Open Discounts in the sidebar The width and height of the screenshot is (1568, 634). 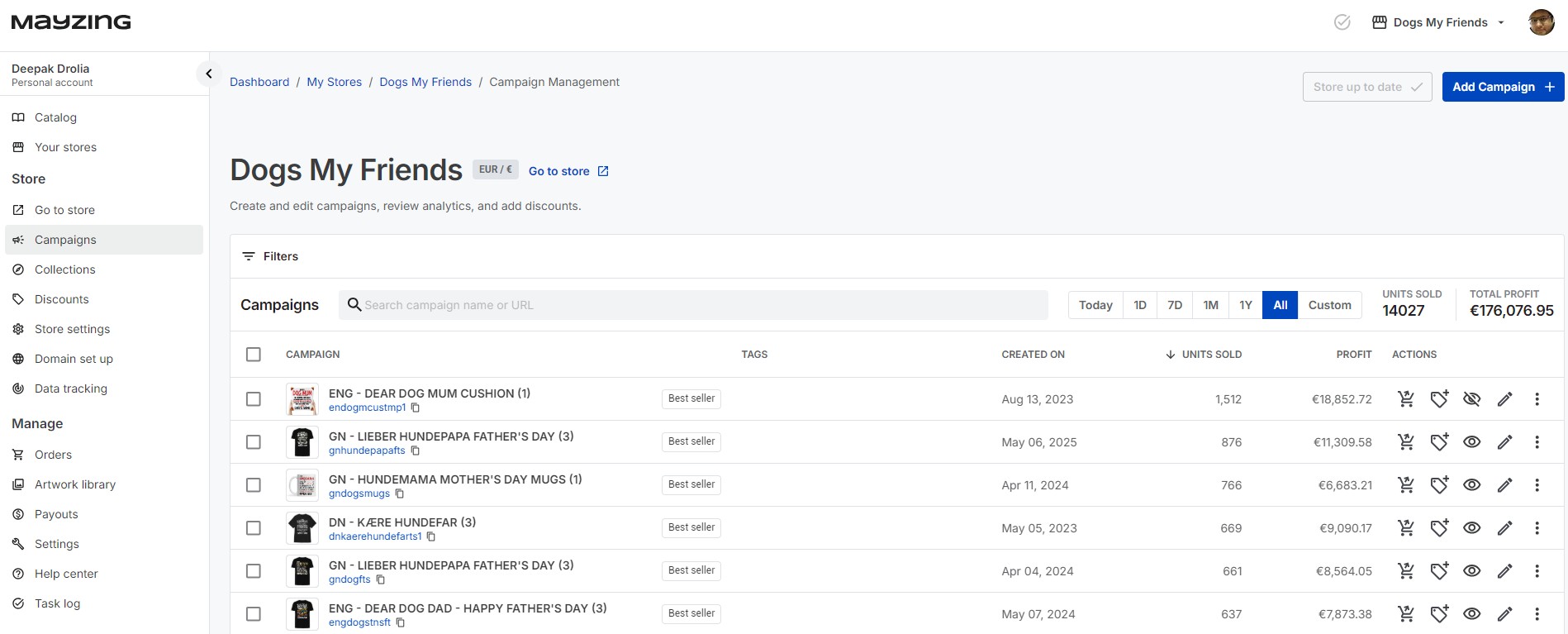coord(61,299)
